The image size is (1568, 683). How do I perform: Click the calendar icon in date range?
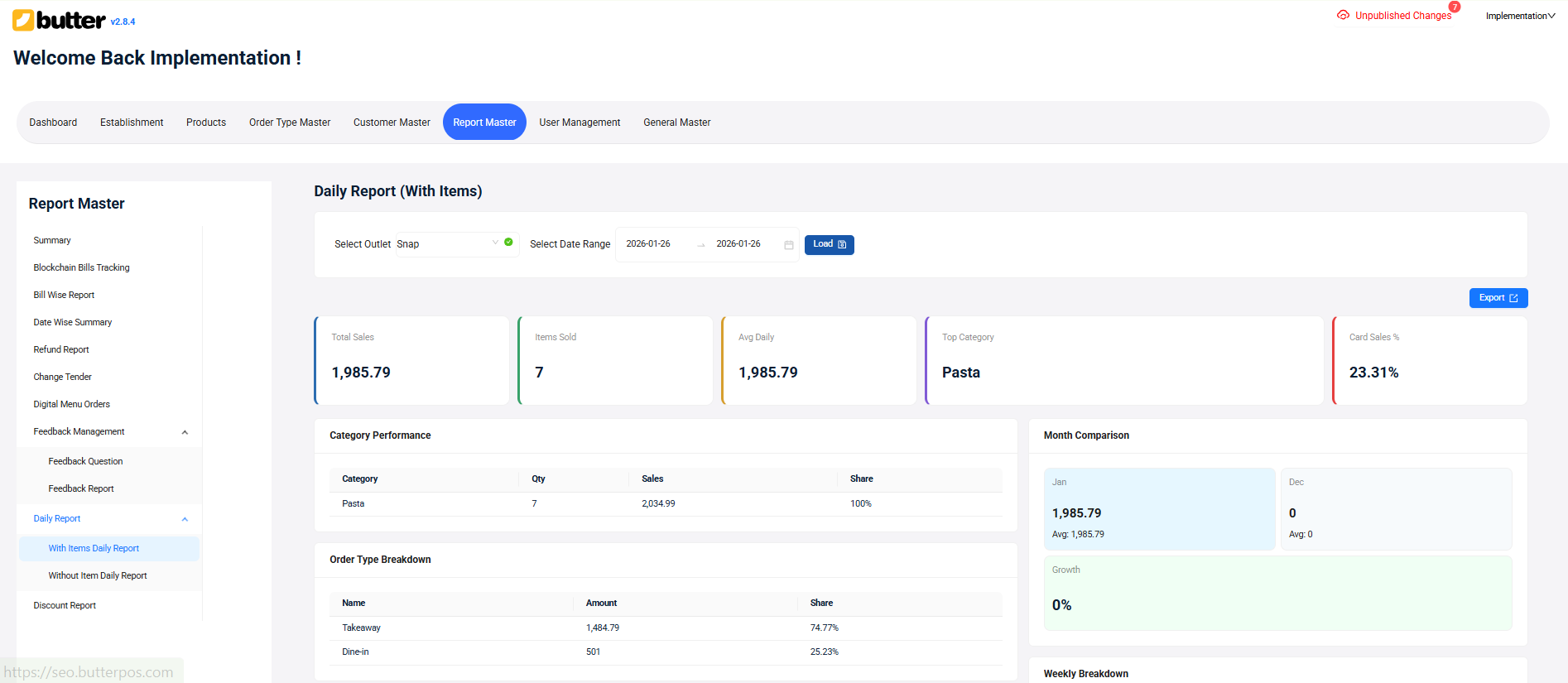tap(788, 245)
